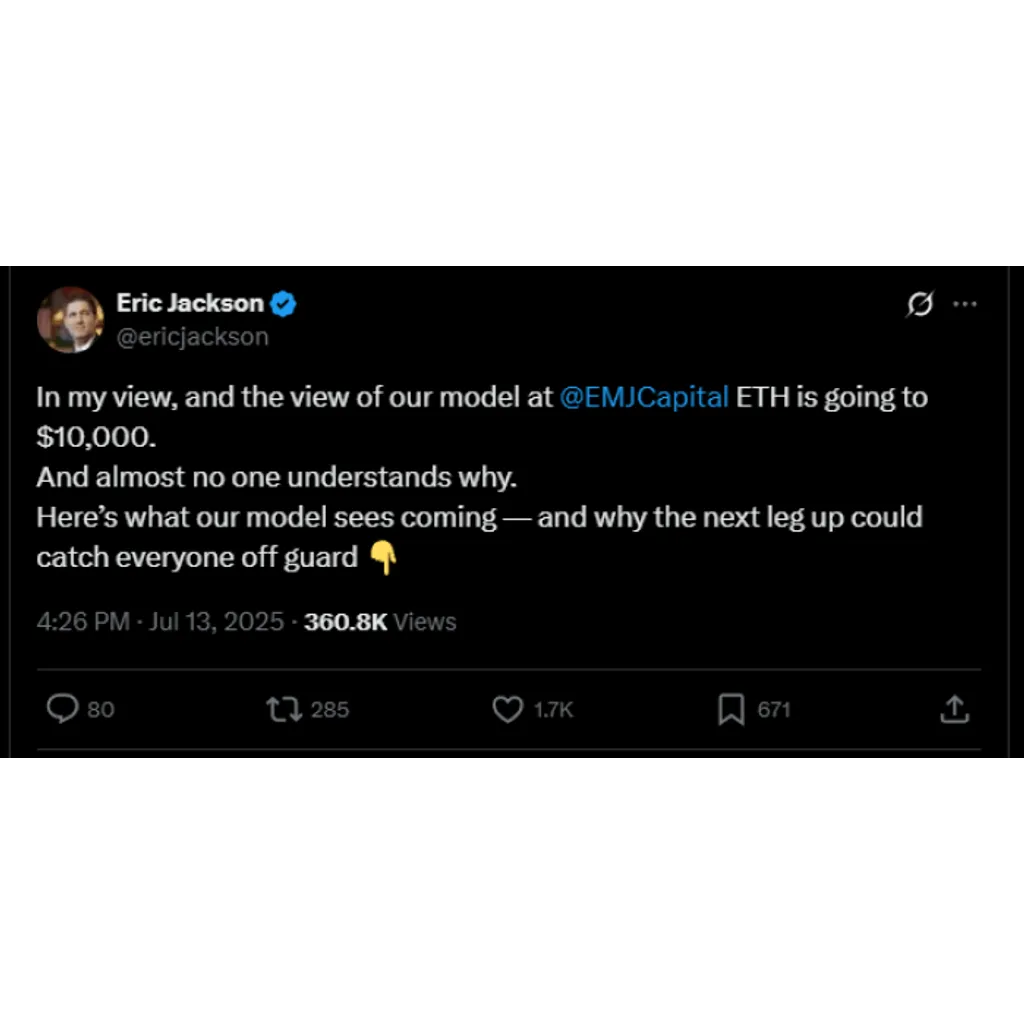
Task: Click the 285 reposts count
Action: pos(330,710)
